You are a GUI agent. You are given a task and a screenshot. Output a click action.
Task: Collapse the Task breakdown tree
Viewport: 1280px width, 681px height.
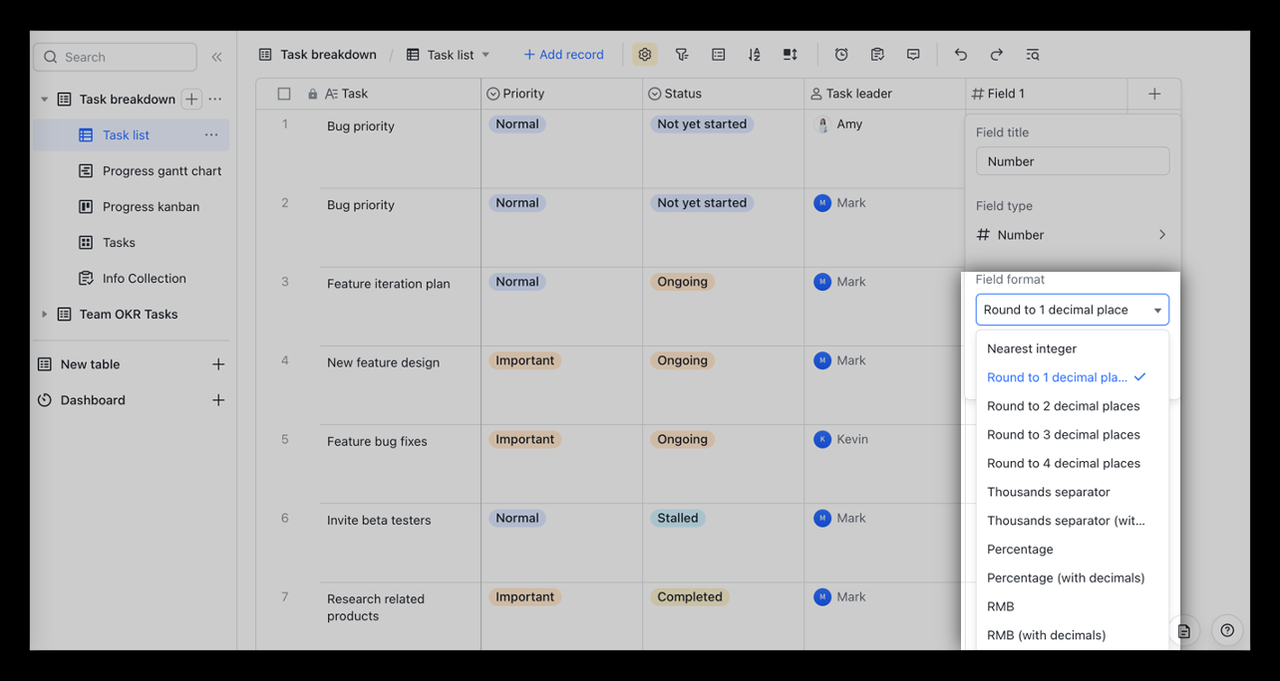tap(44, 99)
